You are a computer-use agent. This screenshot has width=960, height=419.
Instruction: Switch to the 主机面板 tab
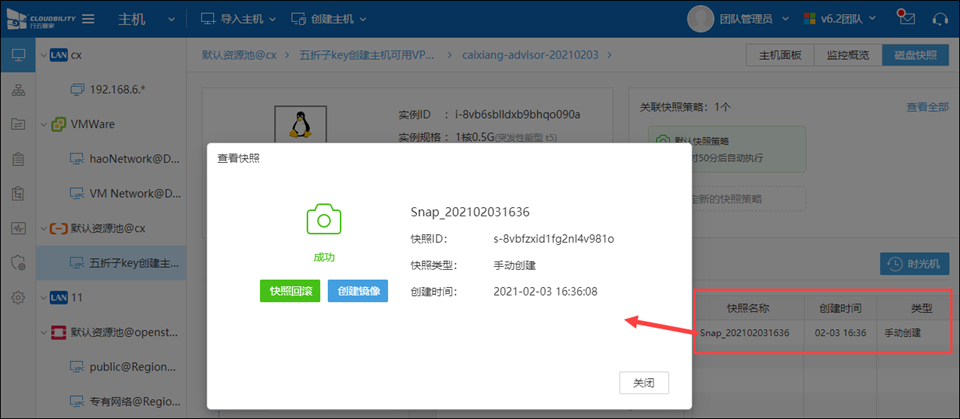pos(780,55)
